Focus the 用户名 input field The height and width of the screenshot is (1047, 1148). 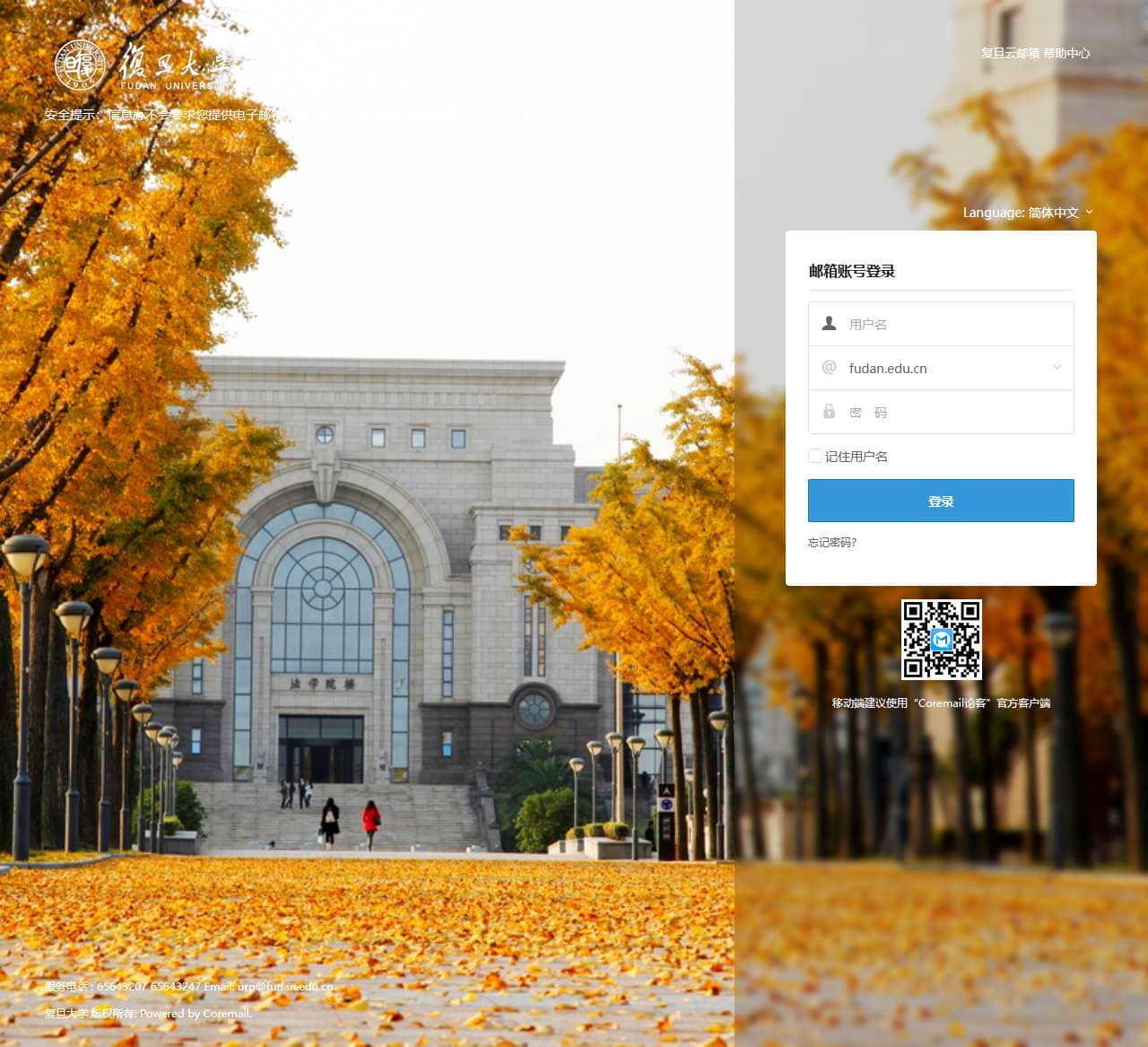[x=941, y=324]
